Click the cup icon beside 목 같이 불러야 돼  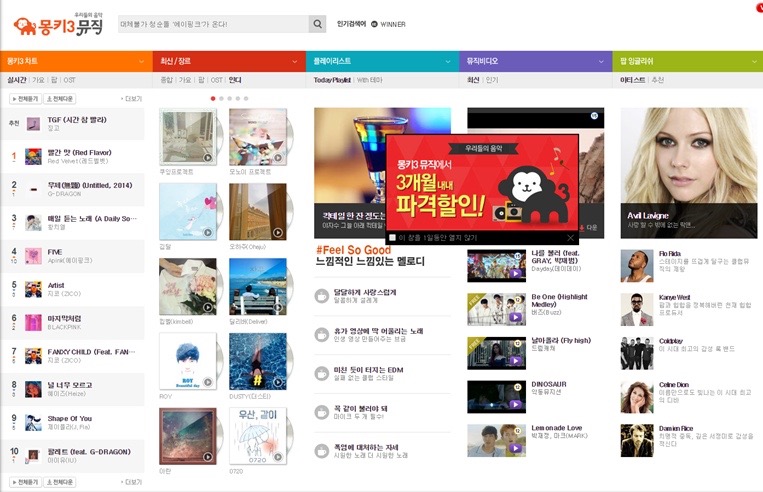pyautogui.click(x=322, y=413)
